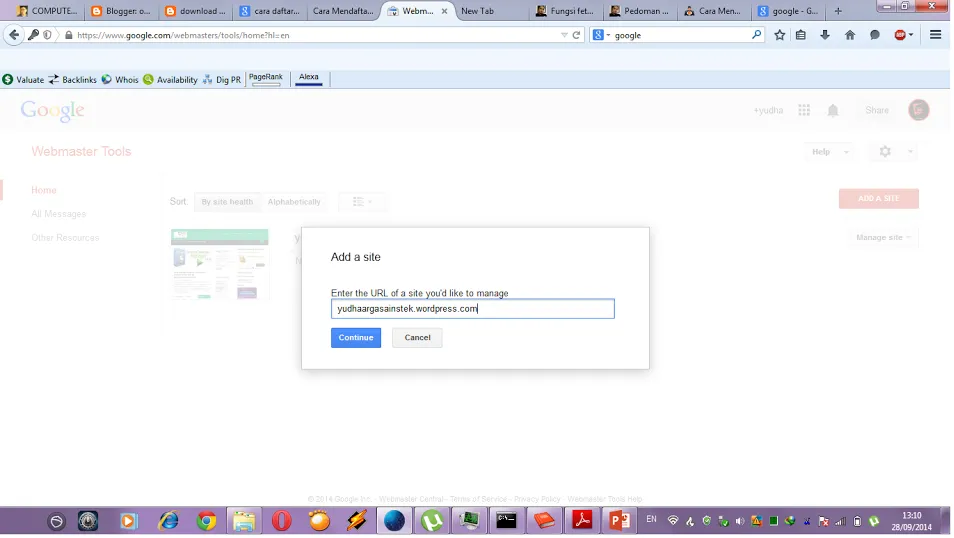
Task: Click the Backlinks toolbar item
Action: 72,80
